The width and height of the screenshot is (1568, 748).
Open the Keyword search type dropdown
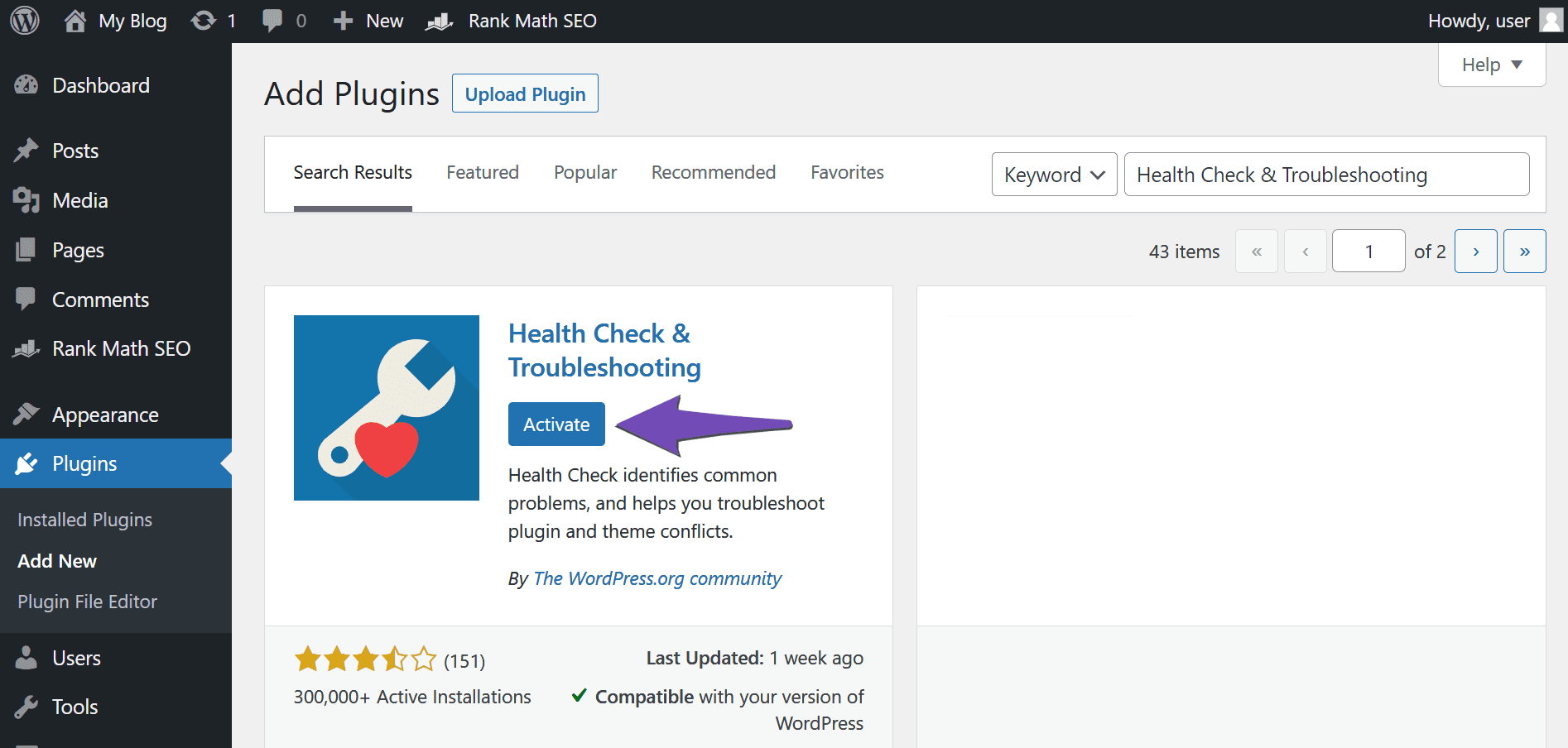1055,175
